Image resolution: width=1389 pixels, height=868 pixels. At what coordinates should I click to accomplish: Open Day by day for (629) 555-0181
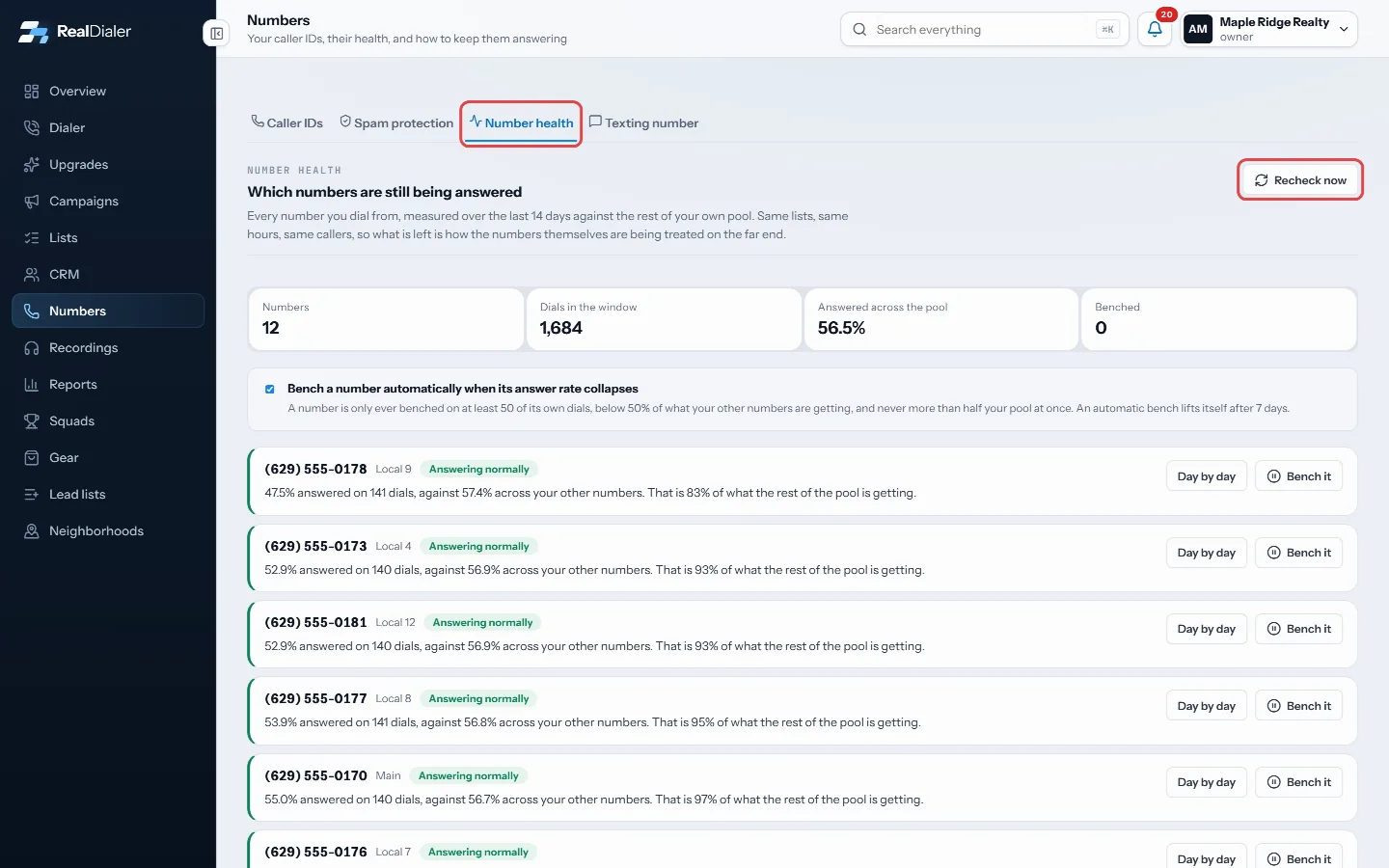pos(1207,629)
